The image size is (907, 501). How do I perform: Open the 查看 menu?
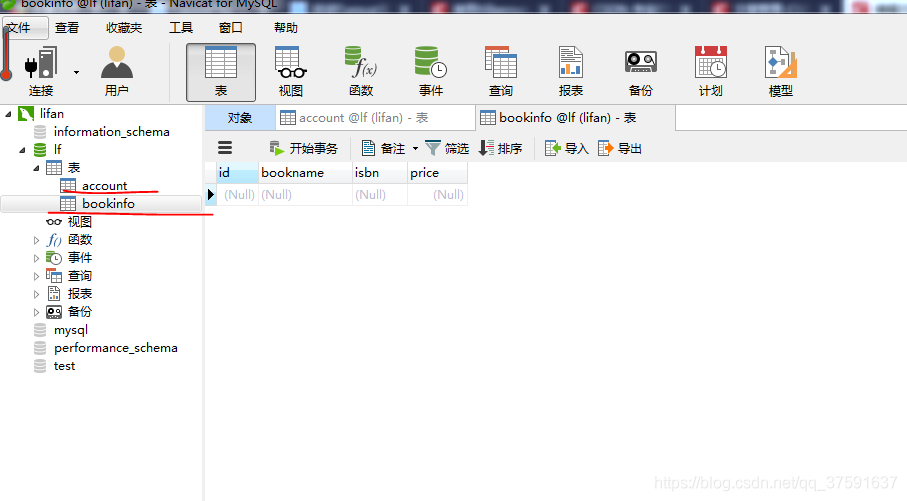click(67, 28)
